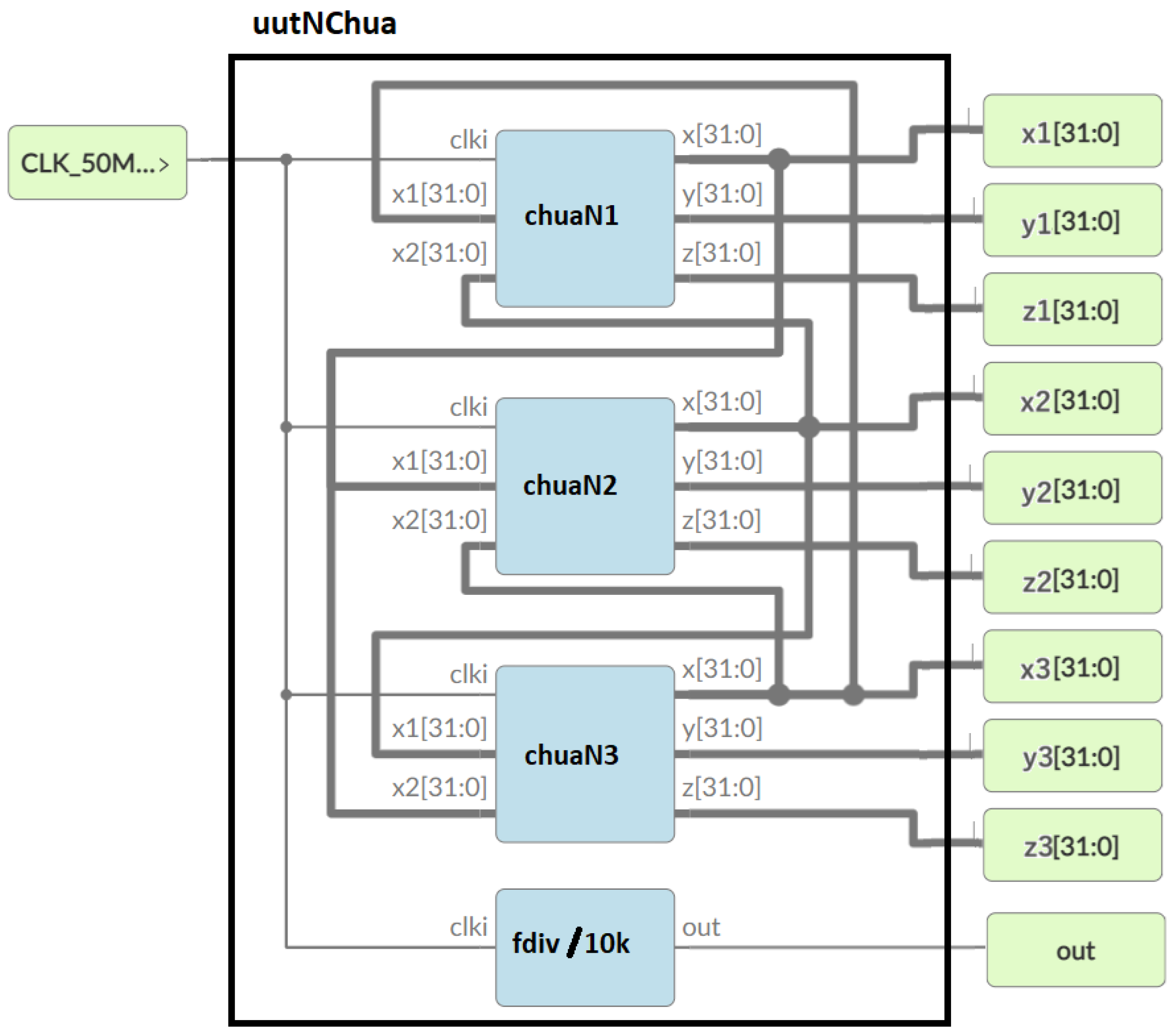Select the y1[31:0] output port
1176x1036 pixels.
click(x=1071, y=221)
